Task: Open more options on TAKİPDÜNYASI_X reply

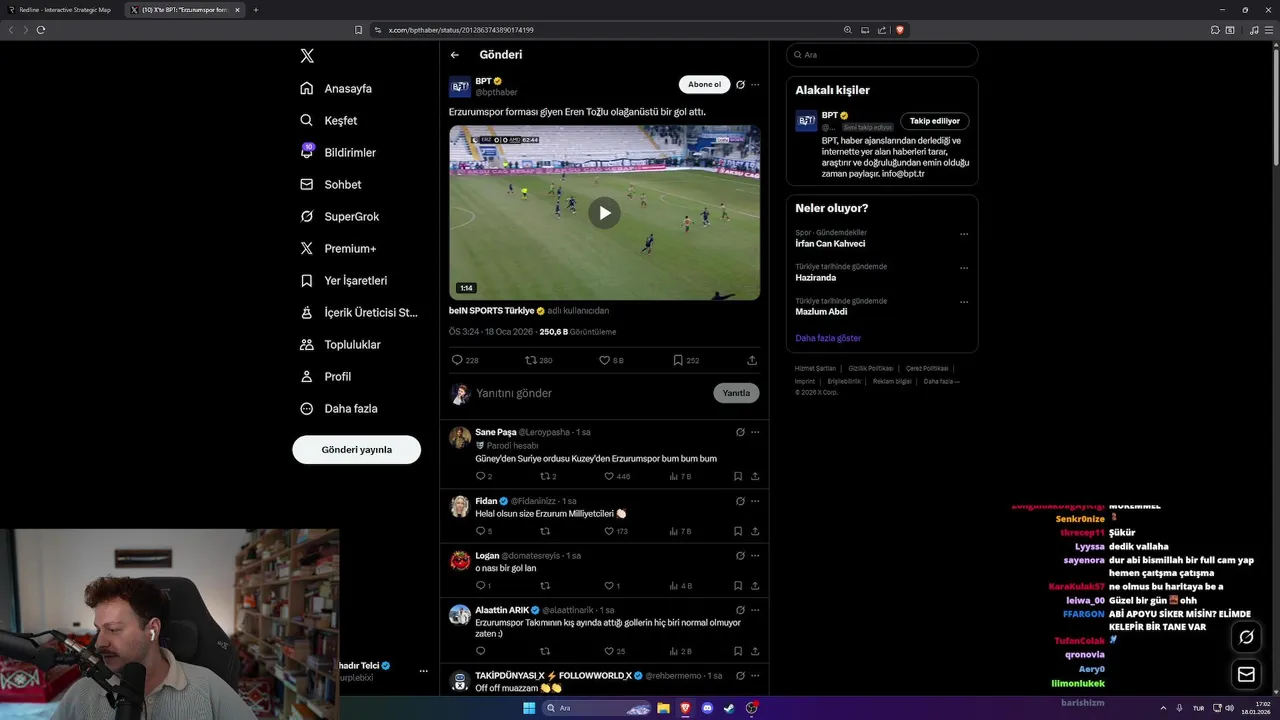Action: click(755, 675)
